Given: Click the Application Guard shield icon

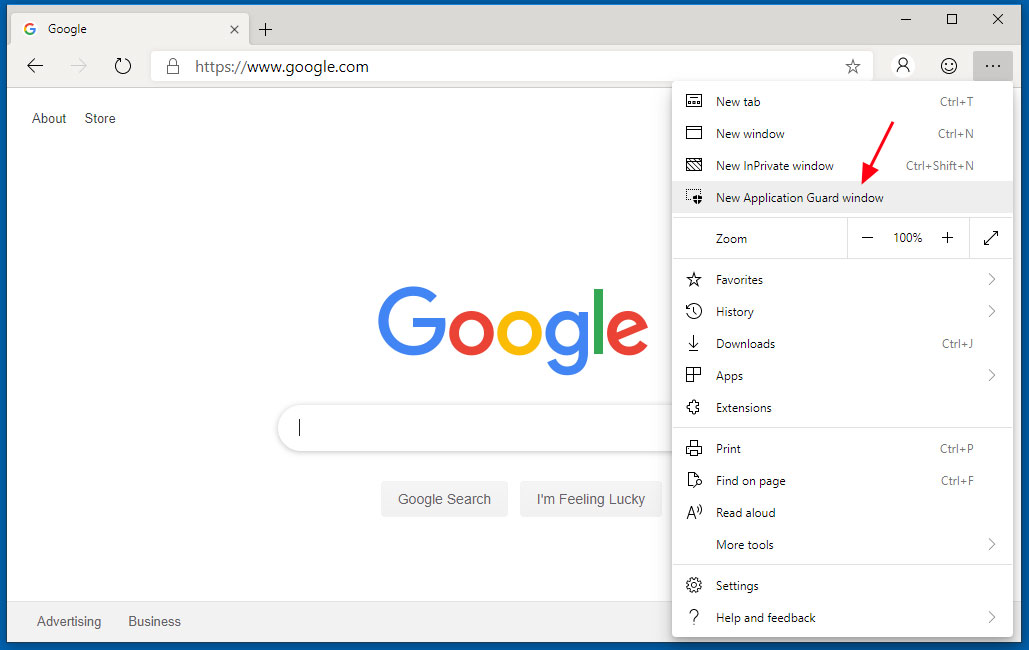Looking at the screenshot, I should [694, 196].
